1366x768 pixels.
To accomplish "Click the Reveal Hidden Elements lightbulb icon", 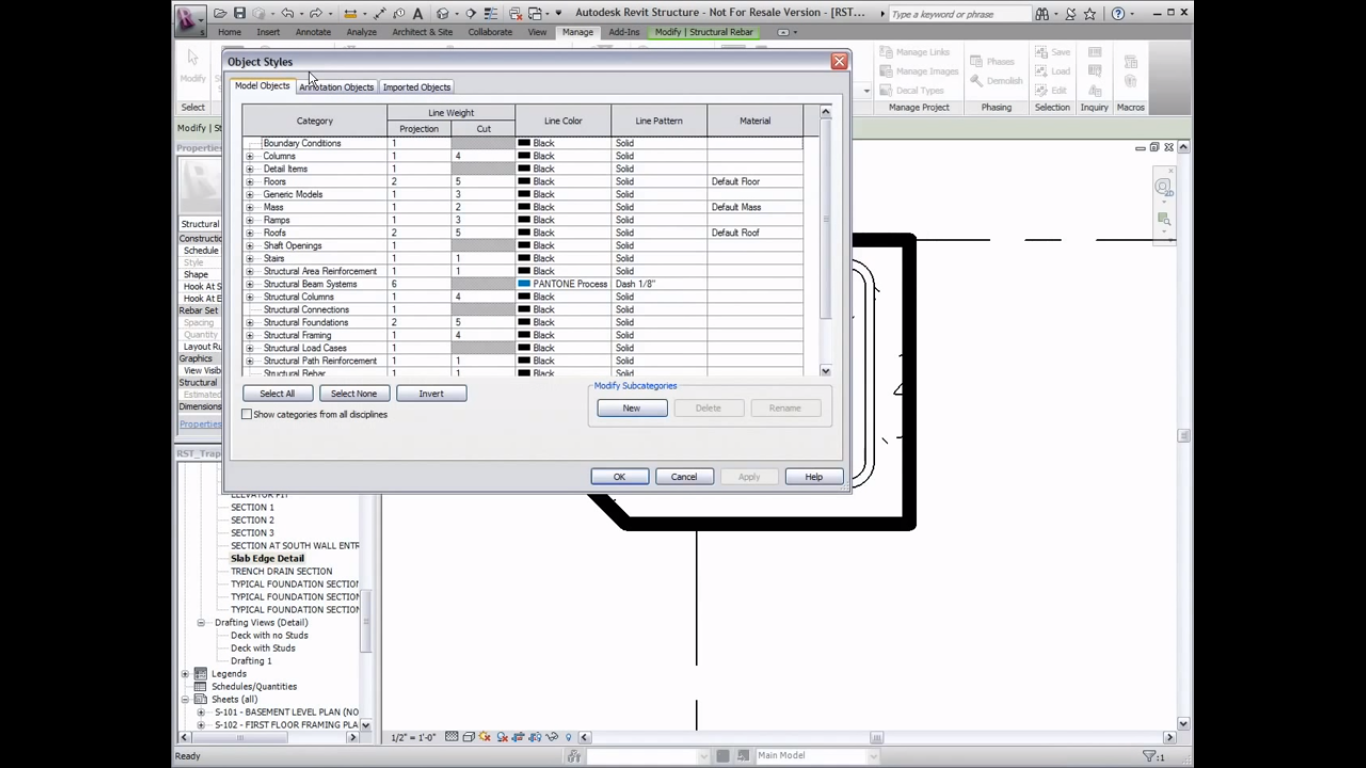I will coord(568,737).
